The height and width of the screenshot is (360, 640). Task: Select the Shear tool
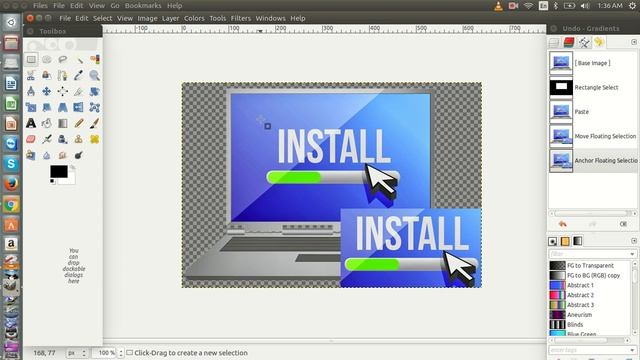[x=47, y=107]
